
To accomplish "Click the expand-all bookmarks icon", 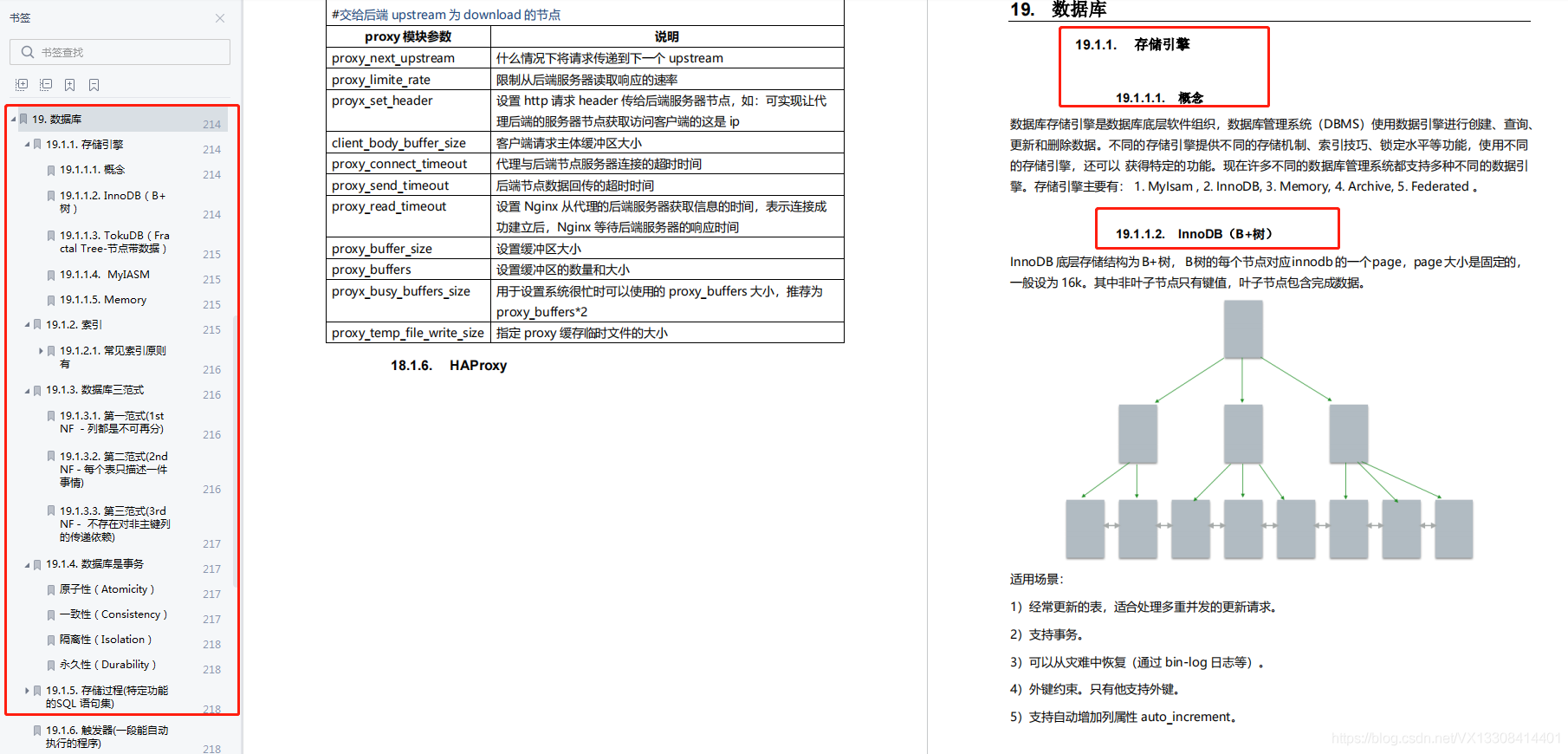I will click(x=22, y=85).
